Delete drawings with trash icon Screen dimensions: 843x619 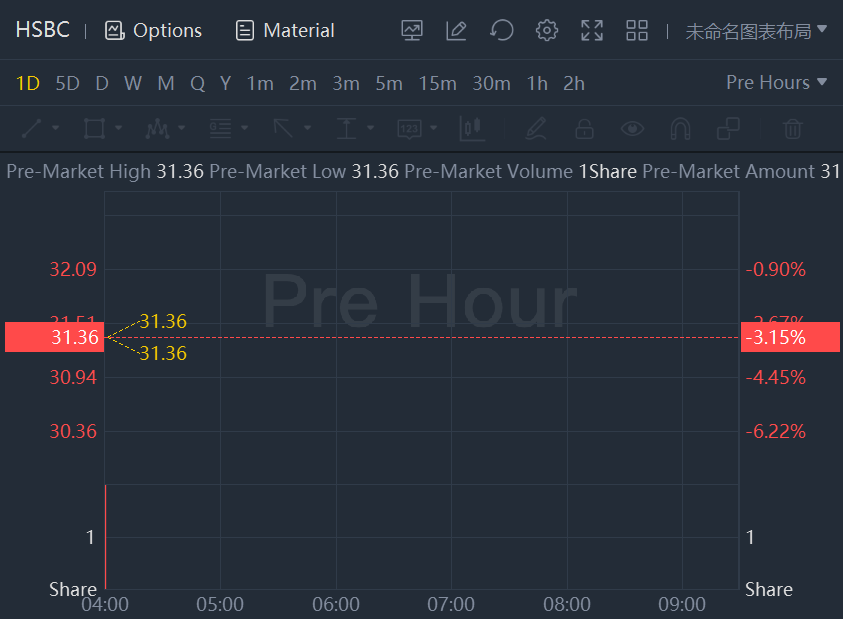[792, 128]
